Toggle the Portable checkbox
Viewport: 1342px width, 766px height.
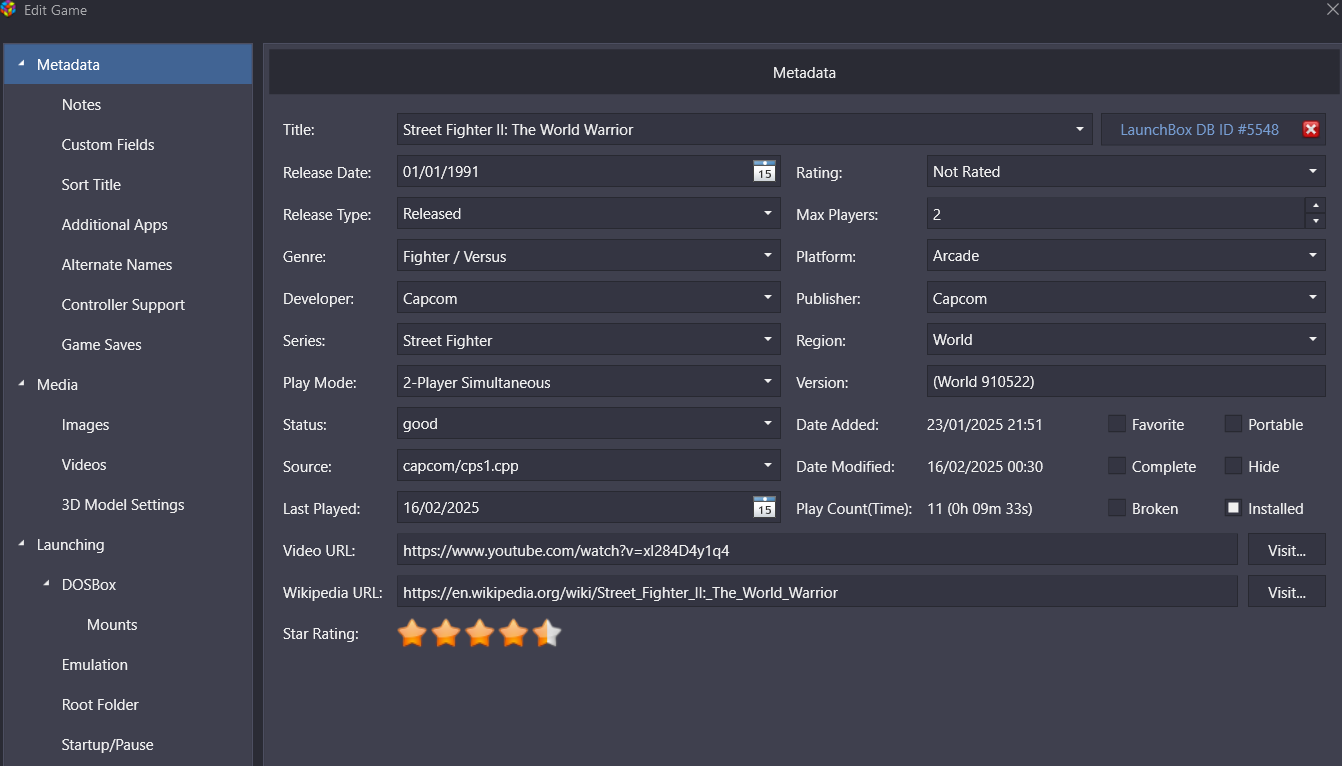tap(1233, 424)
